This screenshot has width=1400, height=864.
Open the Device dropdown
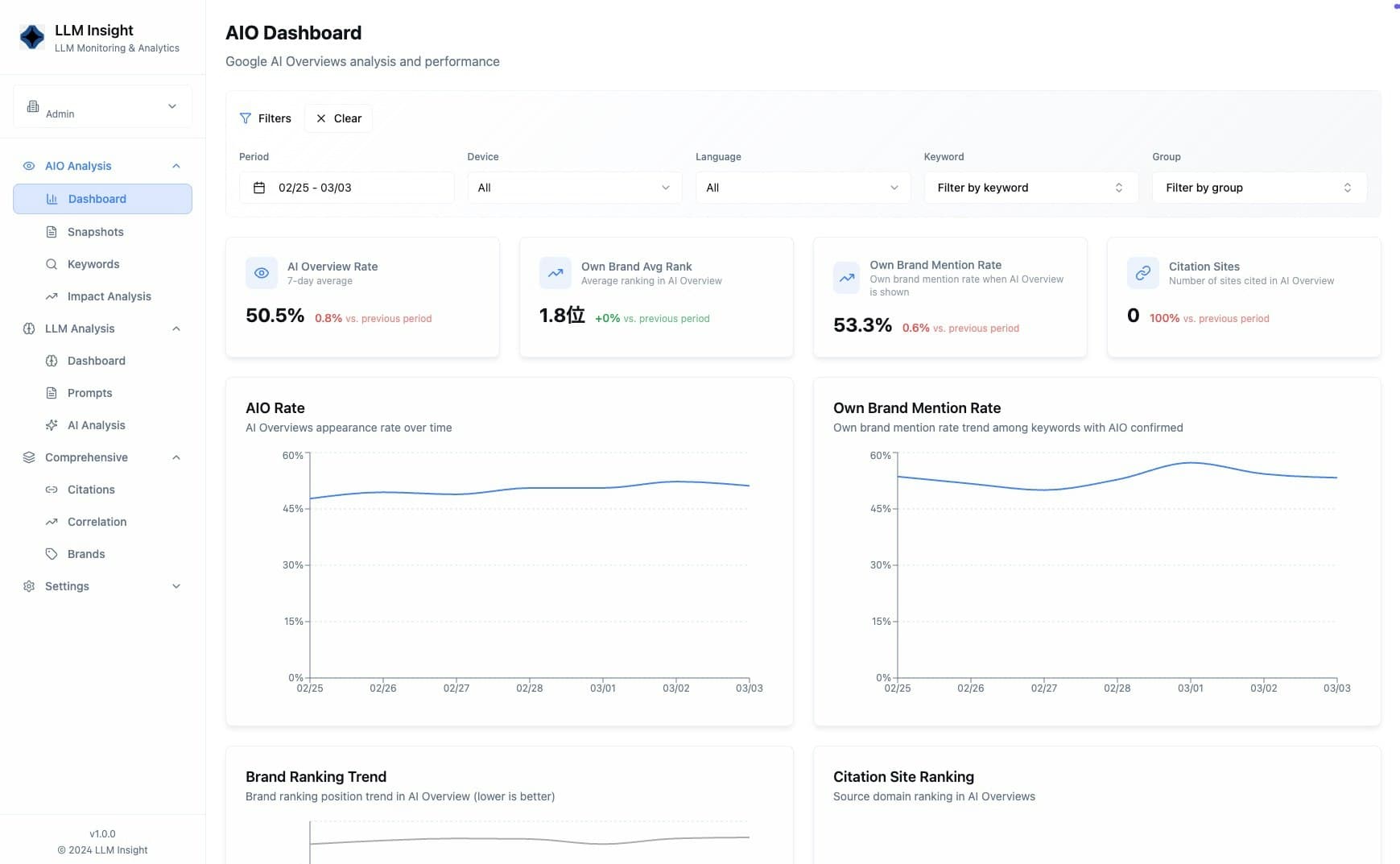pos(574,188)
